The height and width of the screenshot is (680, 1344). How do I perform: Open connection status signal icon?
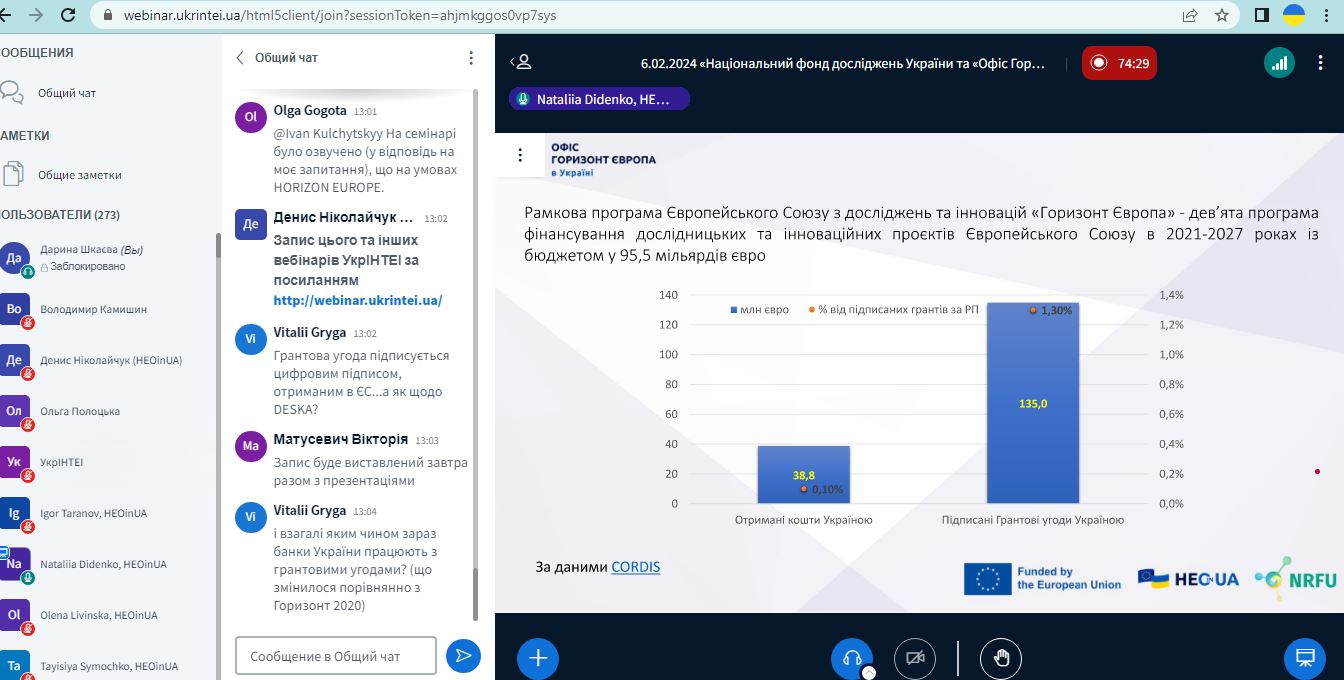pos(1278,62)
